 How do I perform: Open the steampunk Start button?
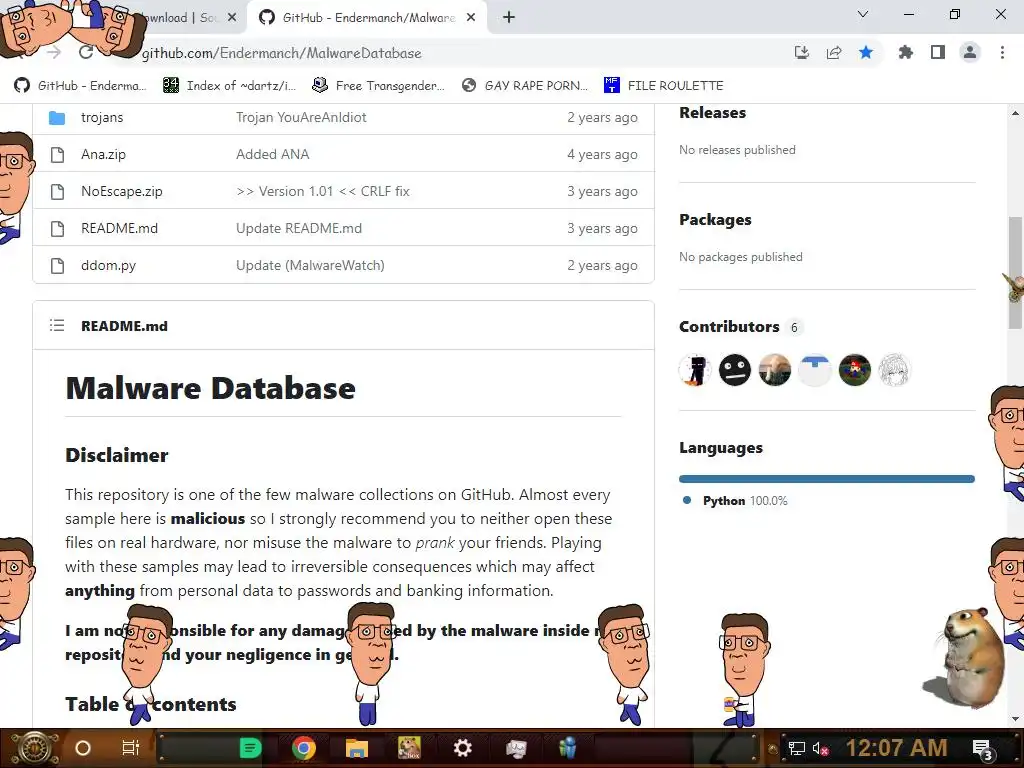pyautogui.click(x=34, y=748)
